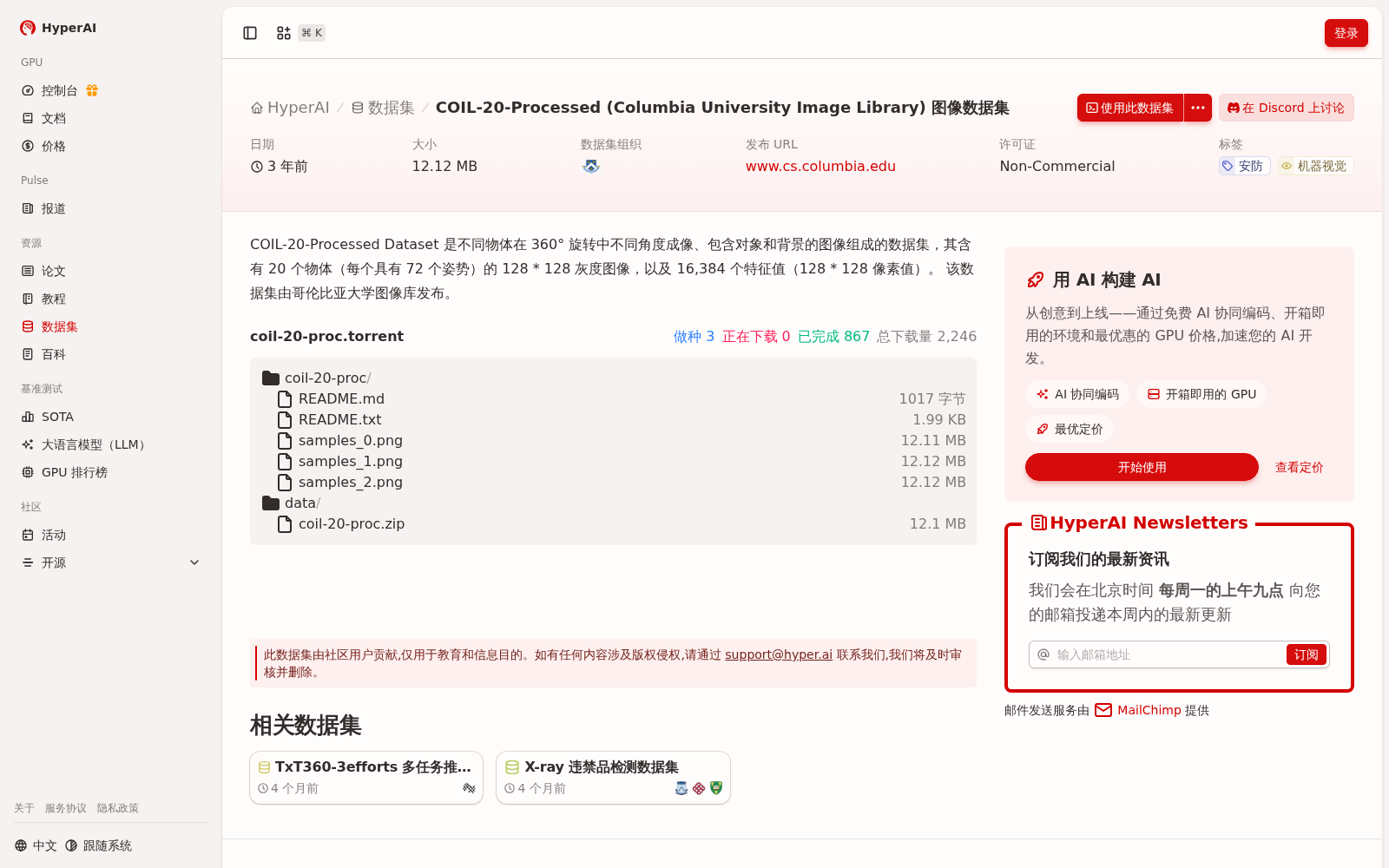Open 百科 in the sidebar
The width and height of the screenshot is (1389, 868).
coord(111,354)
